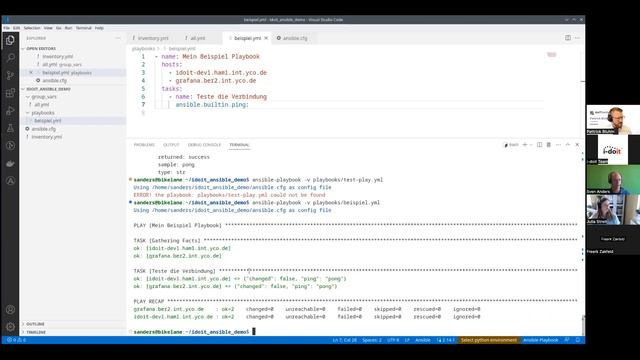Screen dimensions: 640x360
Task: Split the terminal panel
Action: [x=540, y=144]
